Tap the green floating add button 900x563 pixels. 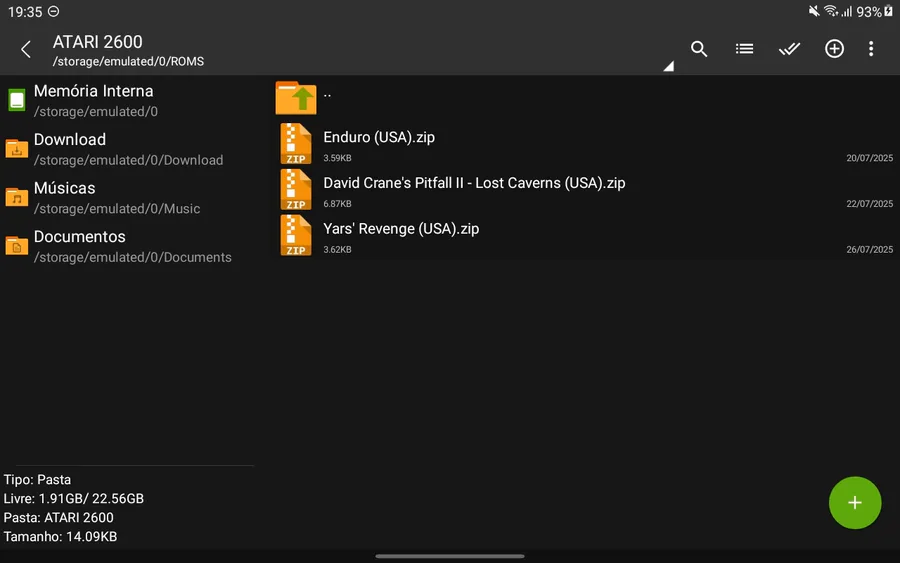855,503
